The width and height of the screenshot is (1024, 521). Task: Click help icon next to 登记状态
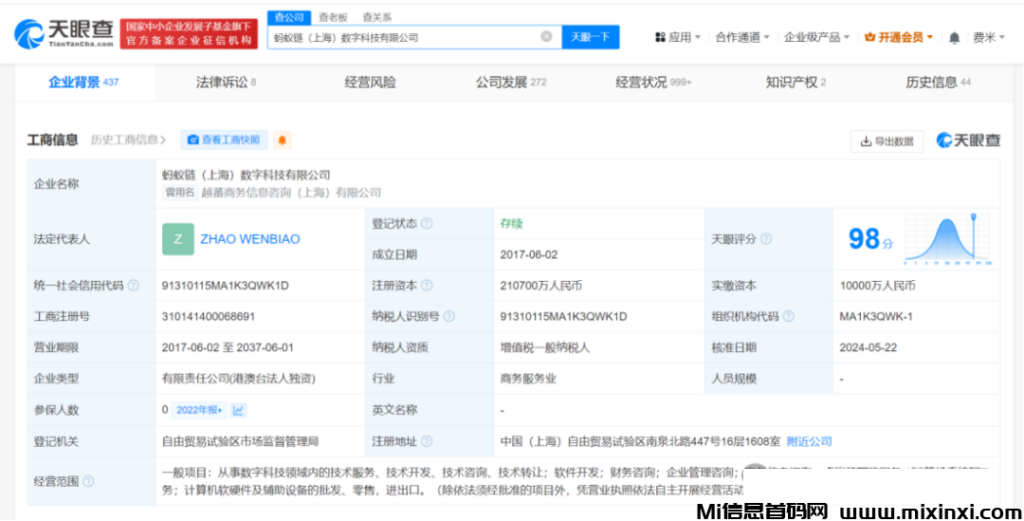point(427,224)
